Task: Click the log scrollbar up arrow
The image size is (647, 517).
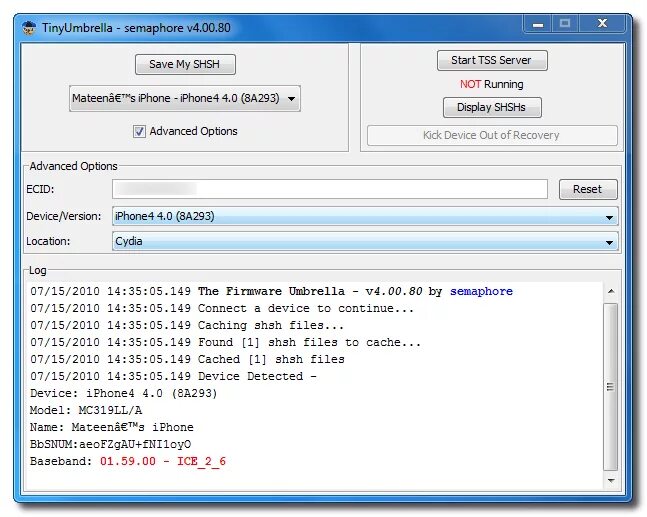Action: pyautogui.click(x=611, y=291)
